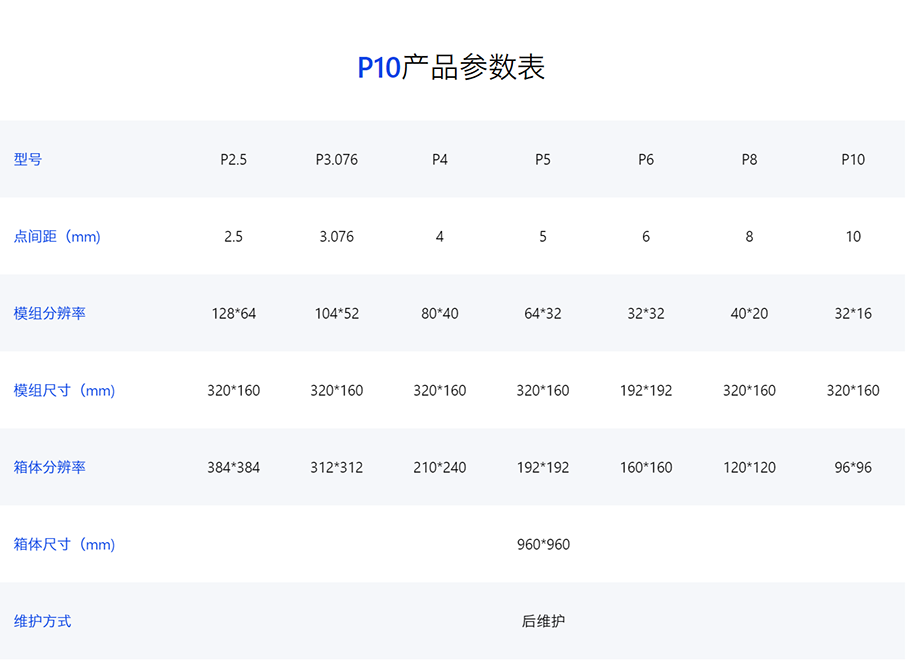
Task: Click the 点间距 (mm) row label
Action: click(57, 237)
